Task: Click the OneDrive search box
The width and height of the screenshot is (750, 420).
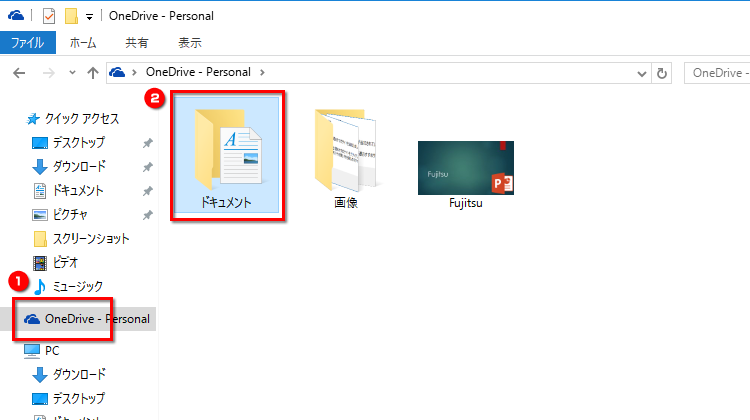Action: [x=717, y=73]
